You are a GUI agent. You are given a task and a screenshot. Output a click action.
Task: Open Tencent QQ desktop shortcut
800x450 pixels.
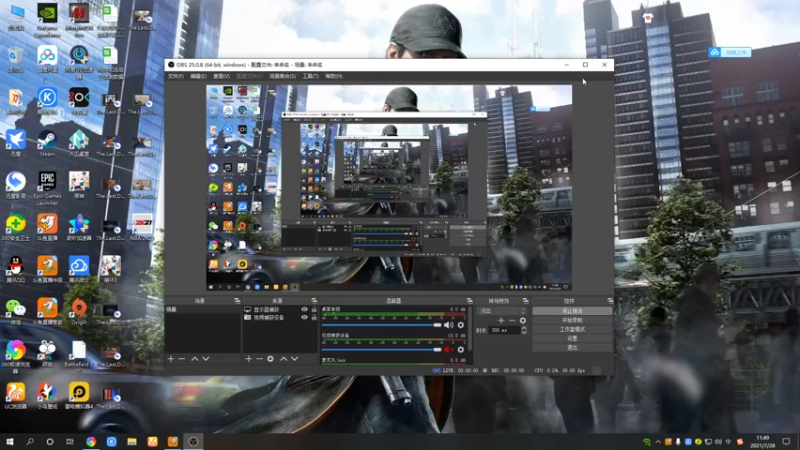[15, 269]
